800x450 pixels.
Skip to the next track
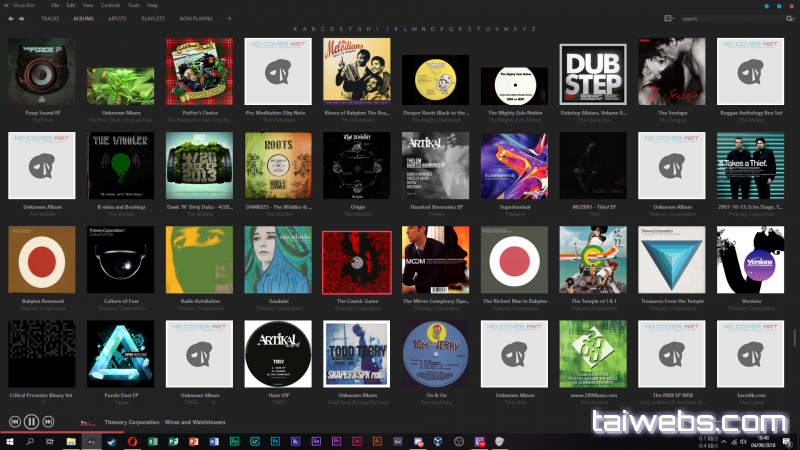pos(48,421)
